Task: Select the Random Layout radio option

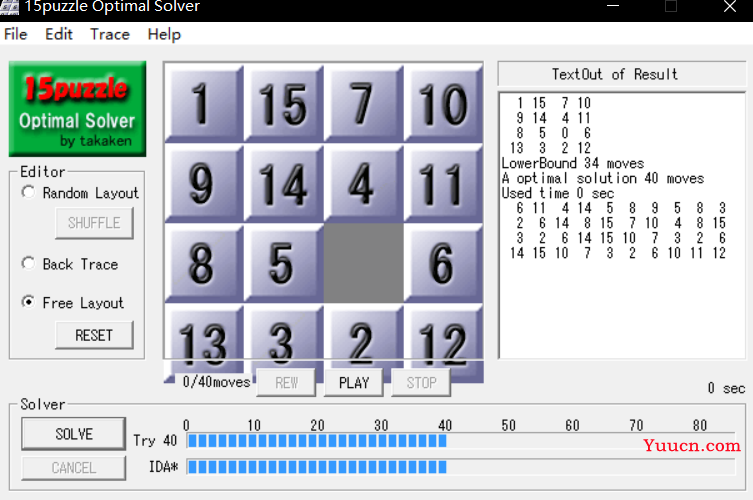Action: coord(28,193)
